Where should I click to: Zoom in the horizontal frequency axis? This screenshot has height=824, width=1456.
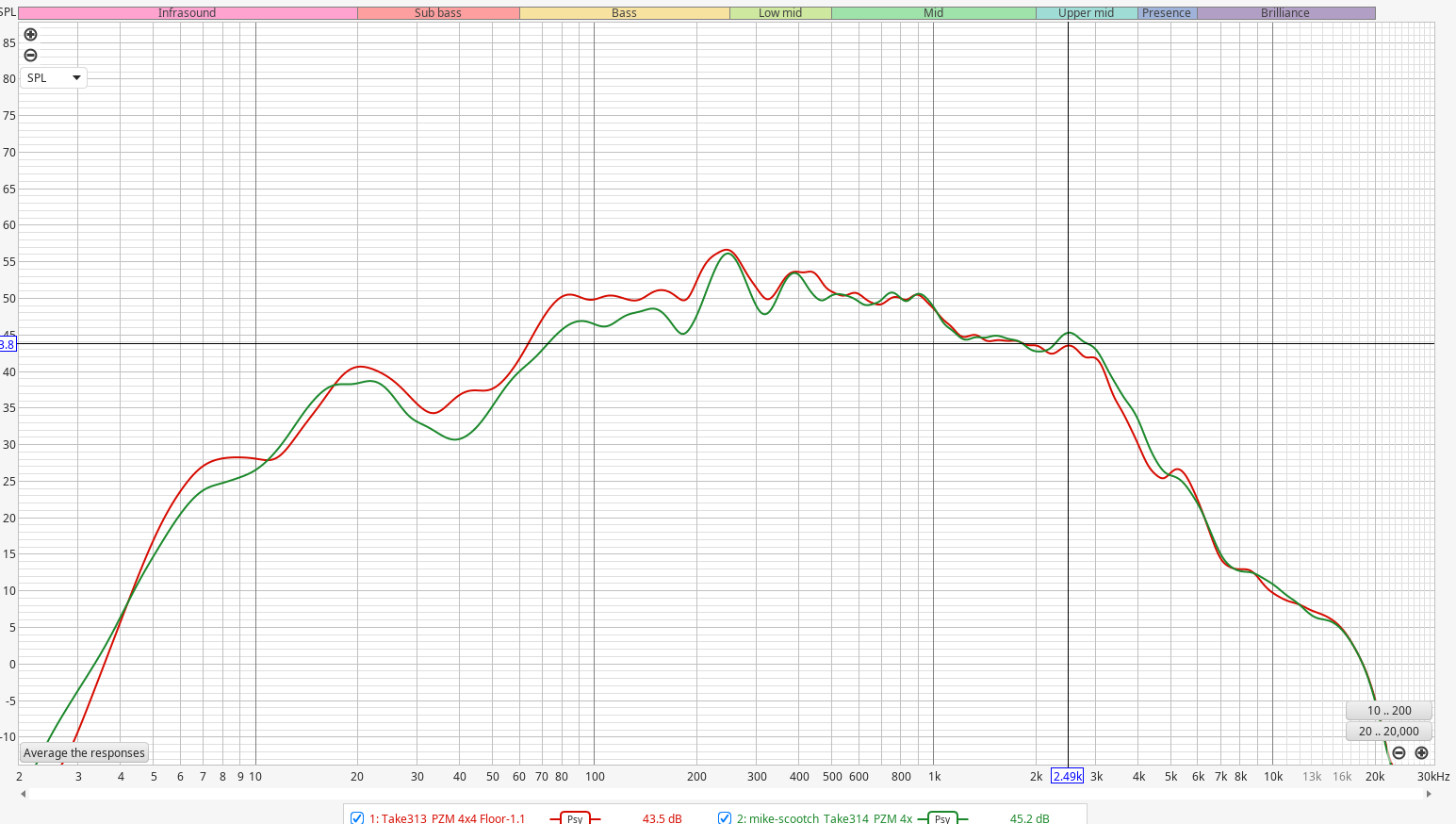click(1421, 752)
